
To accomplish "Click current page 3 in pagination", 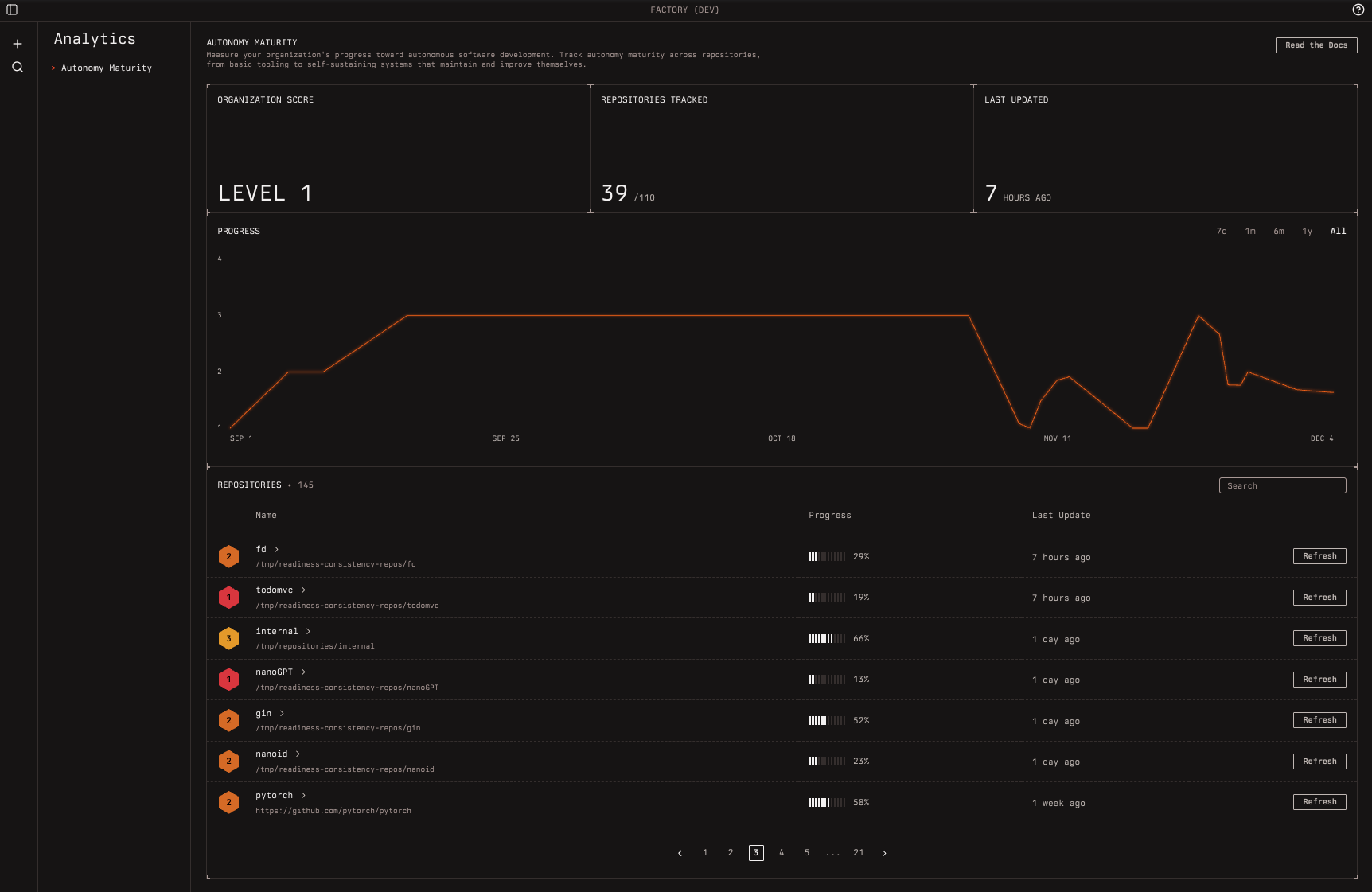I will [756, 853].
